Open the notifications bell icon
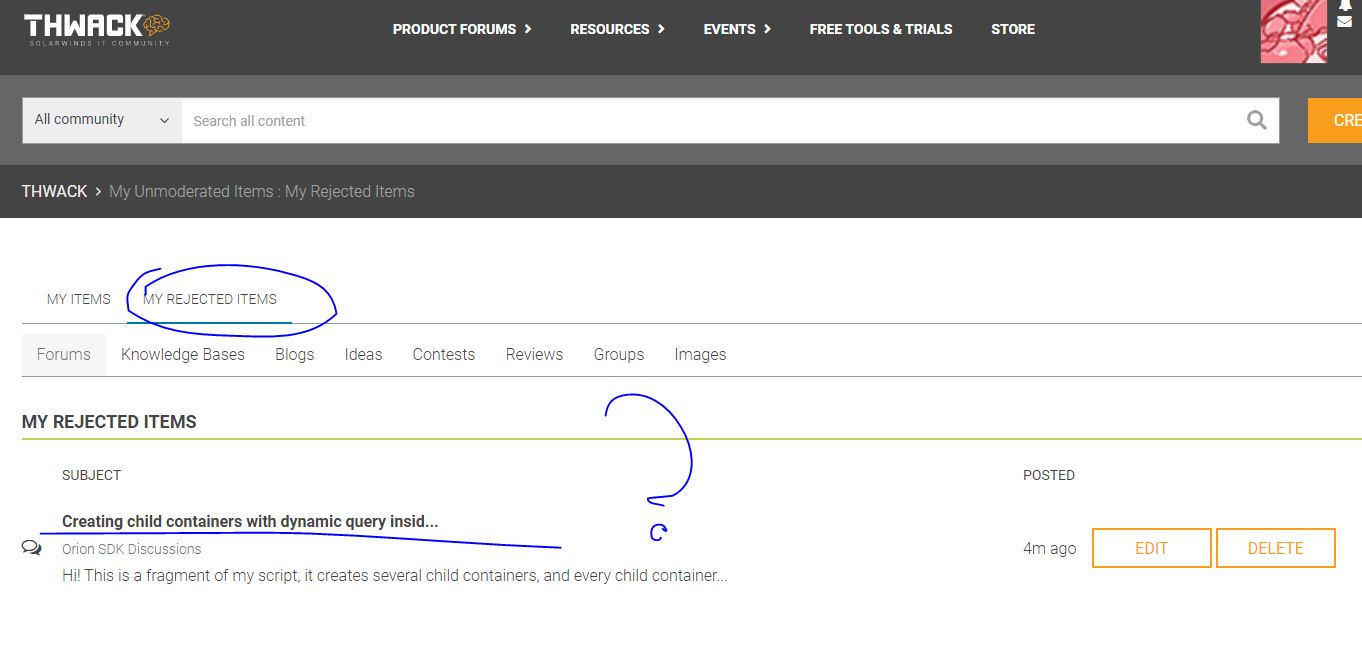The image size is (1362, 668). [1345, 5]
